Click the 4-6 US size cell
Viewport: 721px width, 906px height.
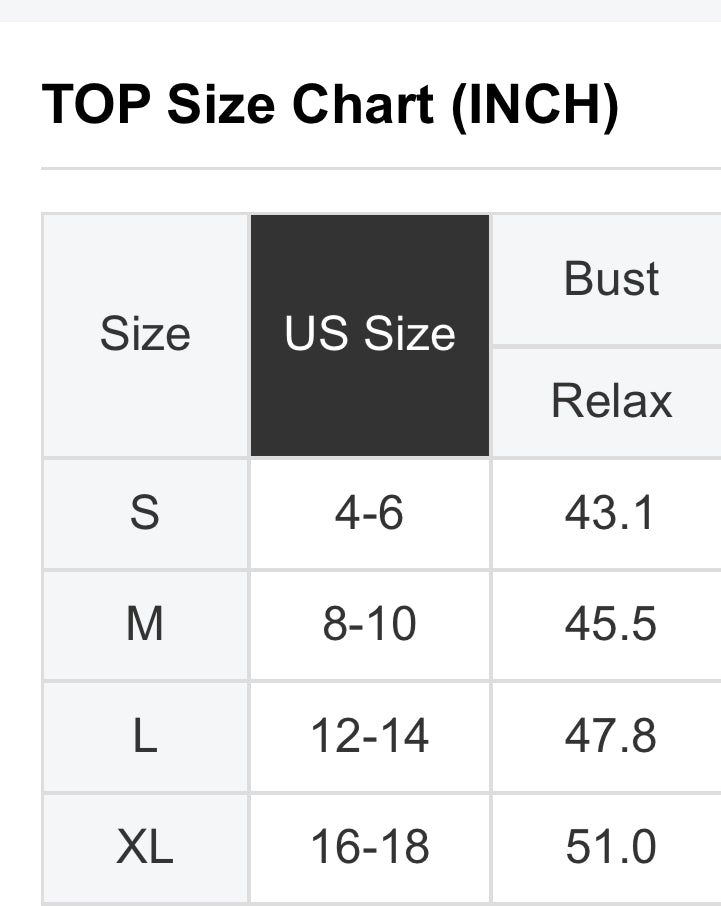pos(370,513)
